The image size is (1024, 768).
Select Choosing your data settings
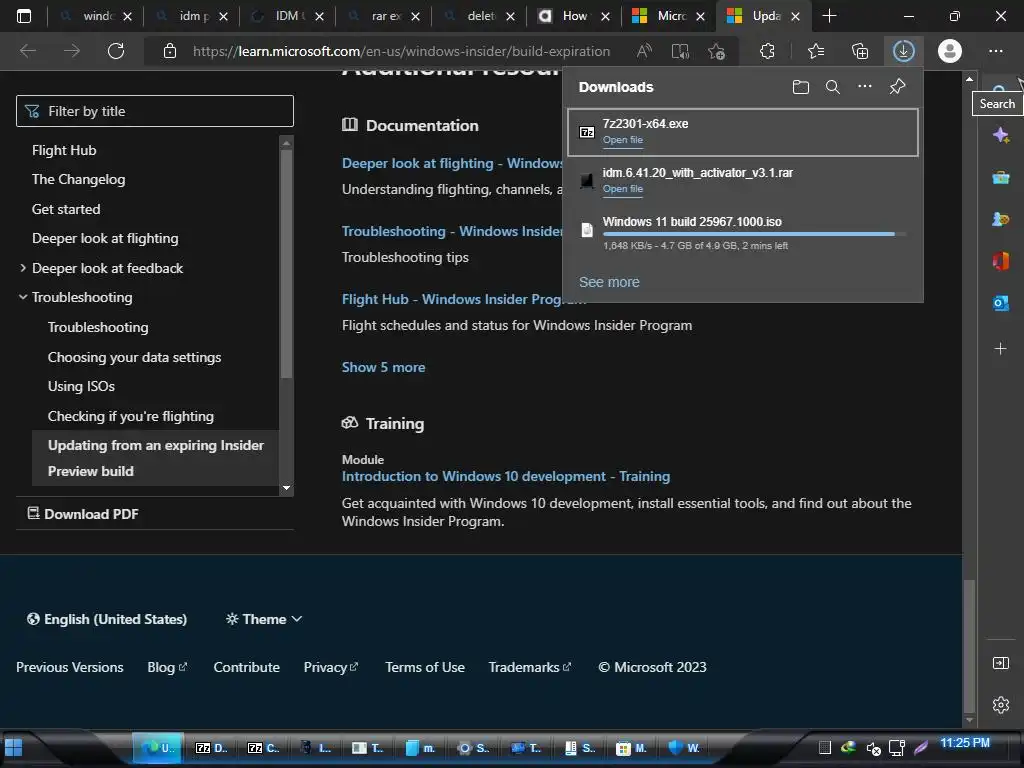(134, 357)
